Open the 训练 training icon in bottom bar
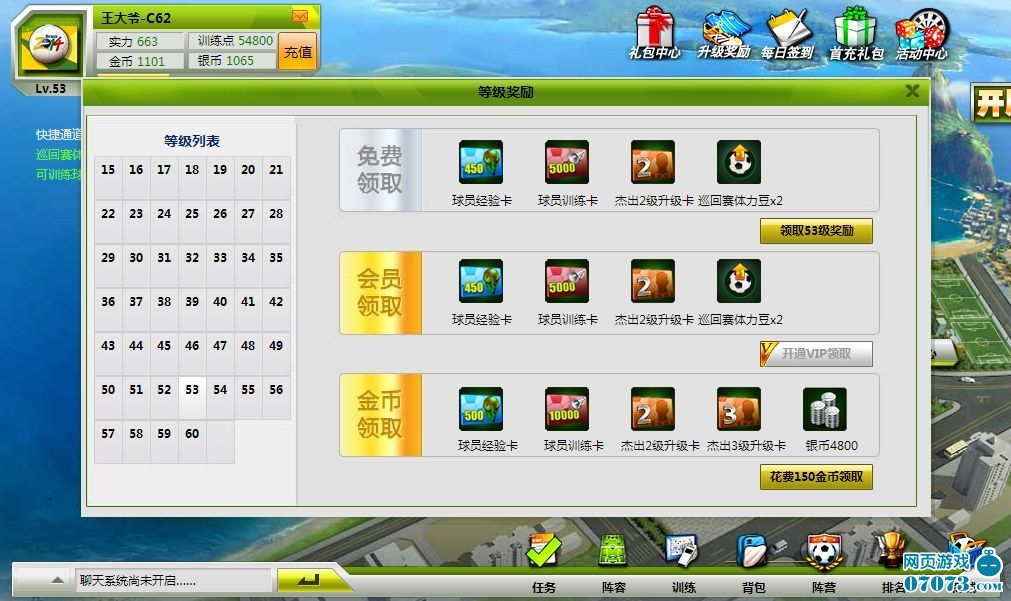1011x601 pixels. [x=683, y=554]
